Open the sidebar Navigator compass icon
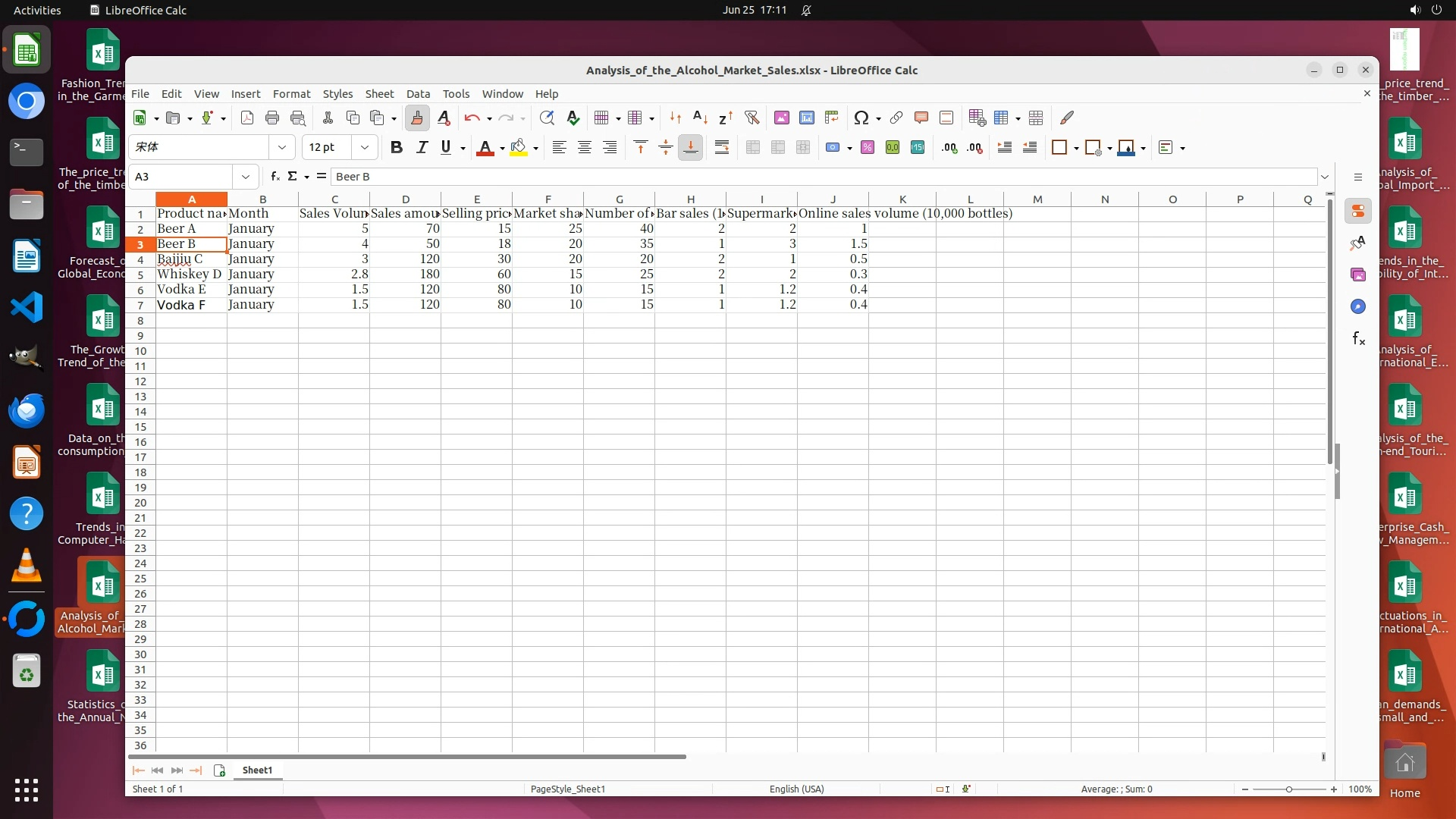The width and height of the screenshot is (1456, 819). [x=1357, y=306]
